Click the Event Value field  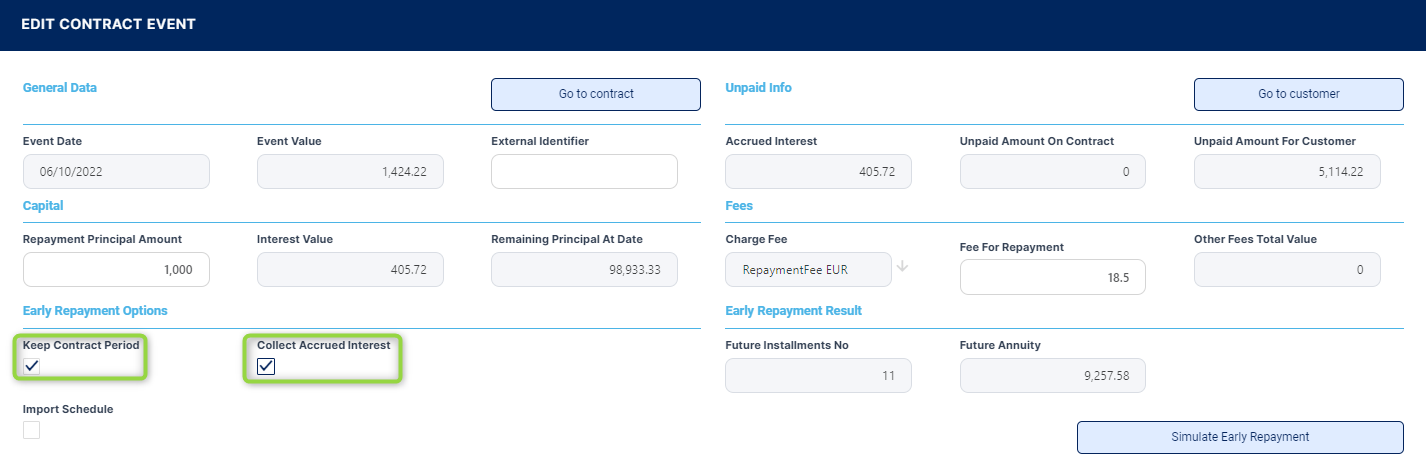coord(350,172)
